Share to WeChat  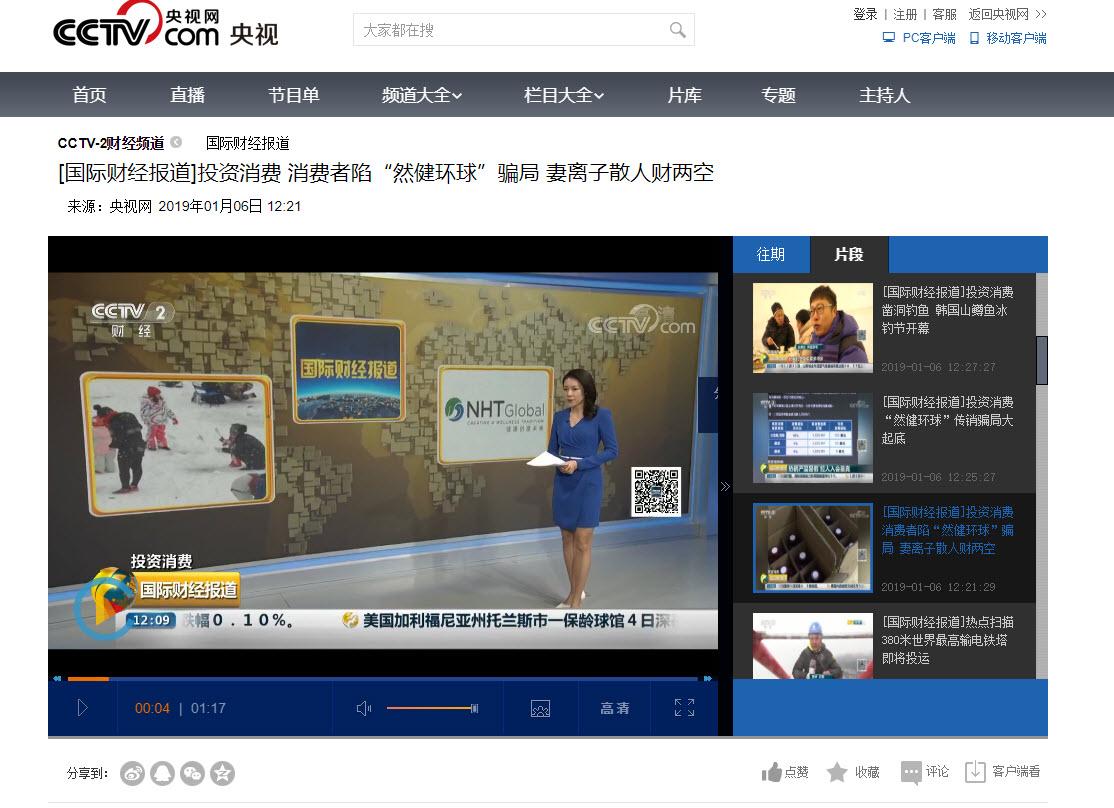pyautogui.click(x=192, y=773)
